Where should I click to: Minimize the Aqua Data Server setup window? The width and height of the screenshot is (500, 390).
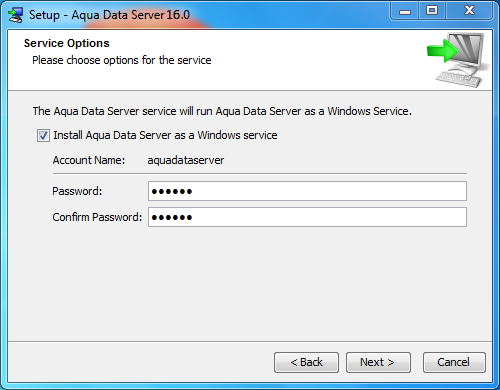point(405,11)
